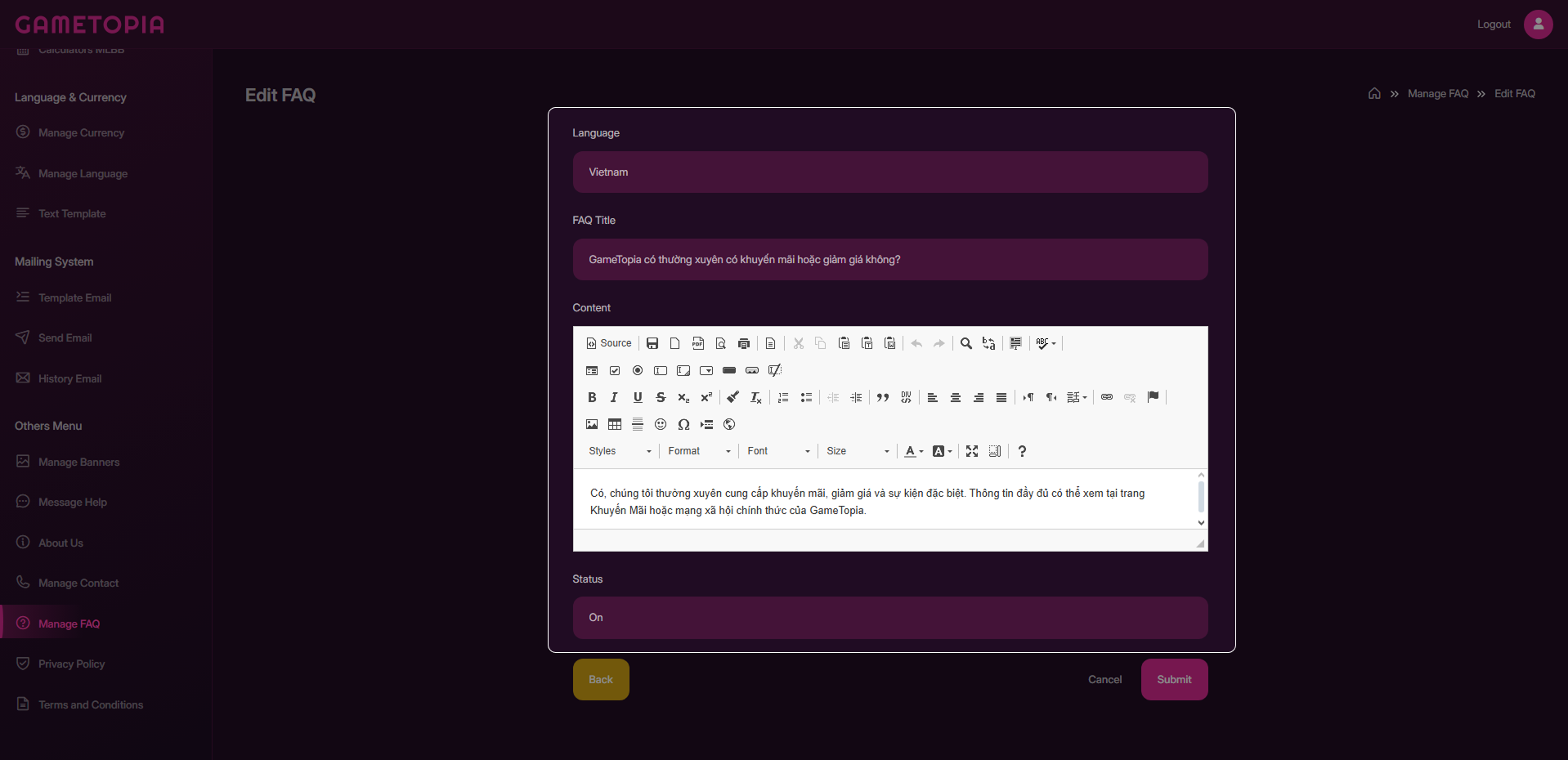Toggle Strikethrough formatting

click(661, 397)
